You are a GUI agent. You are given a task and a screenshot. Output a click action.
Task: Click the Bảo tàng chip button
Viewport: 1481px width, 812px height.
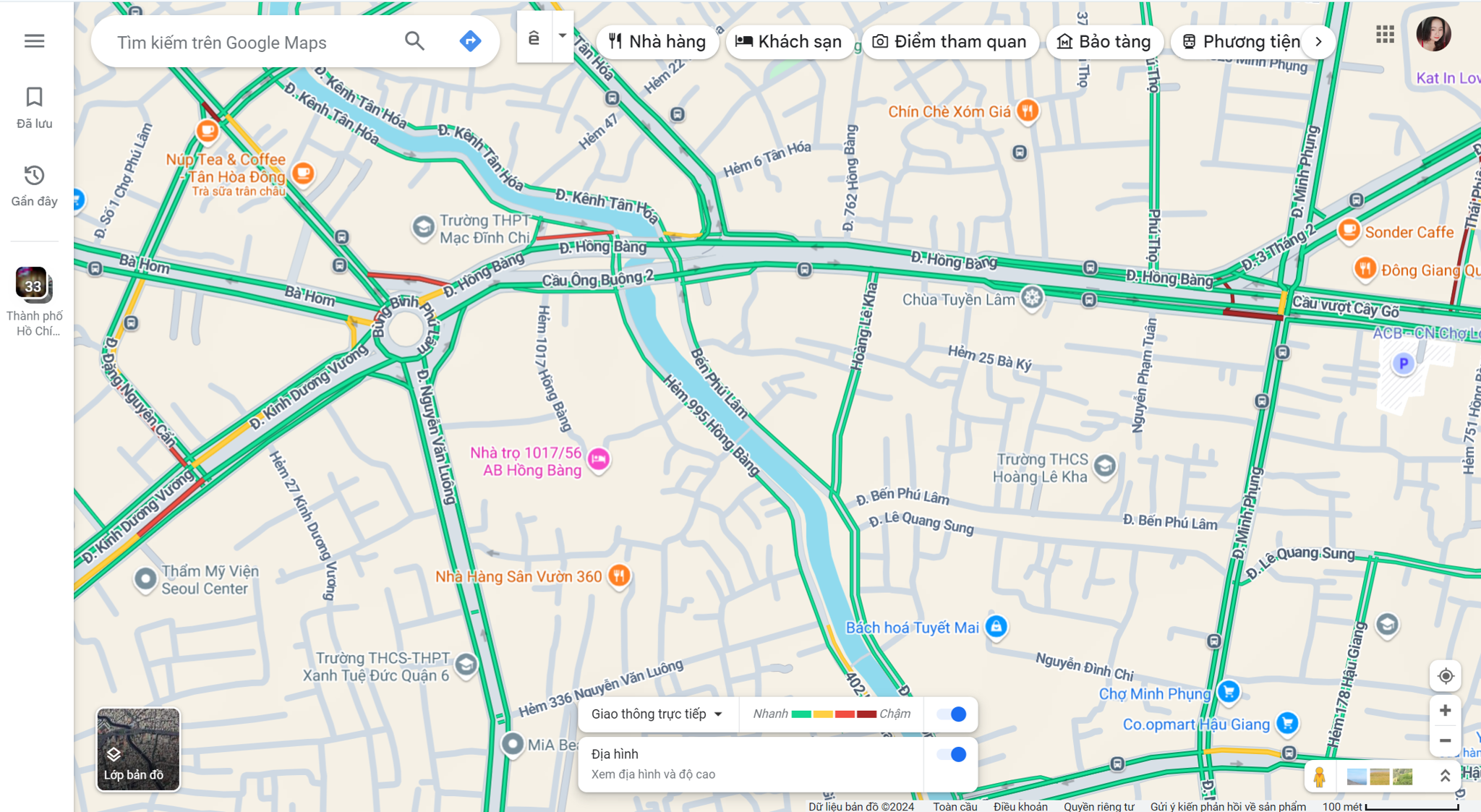click(x=1104, y=41)
